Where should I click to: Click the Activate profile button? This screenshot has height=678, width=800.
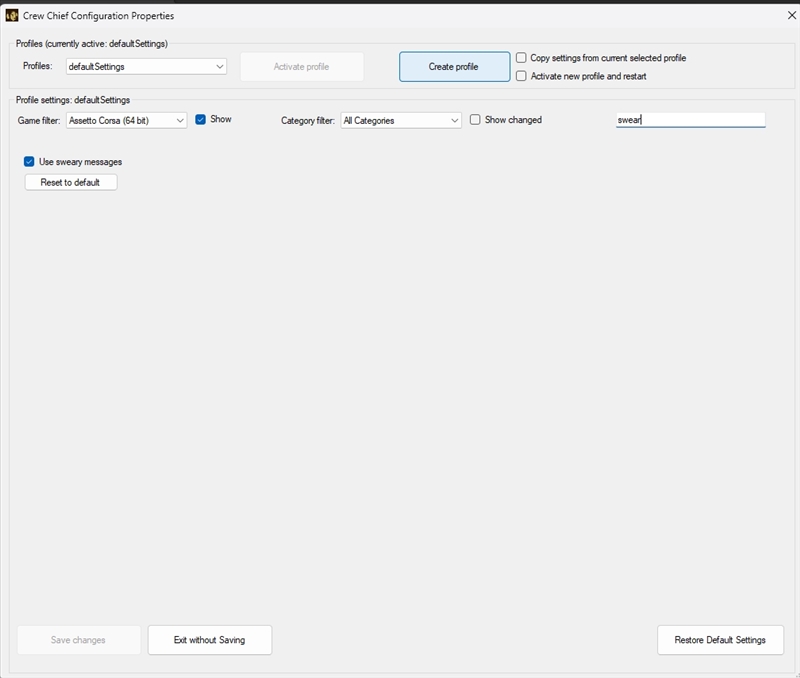(302, 67)
